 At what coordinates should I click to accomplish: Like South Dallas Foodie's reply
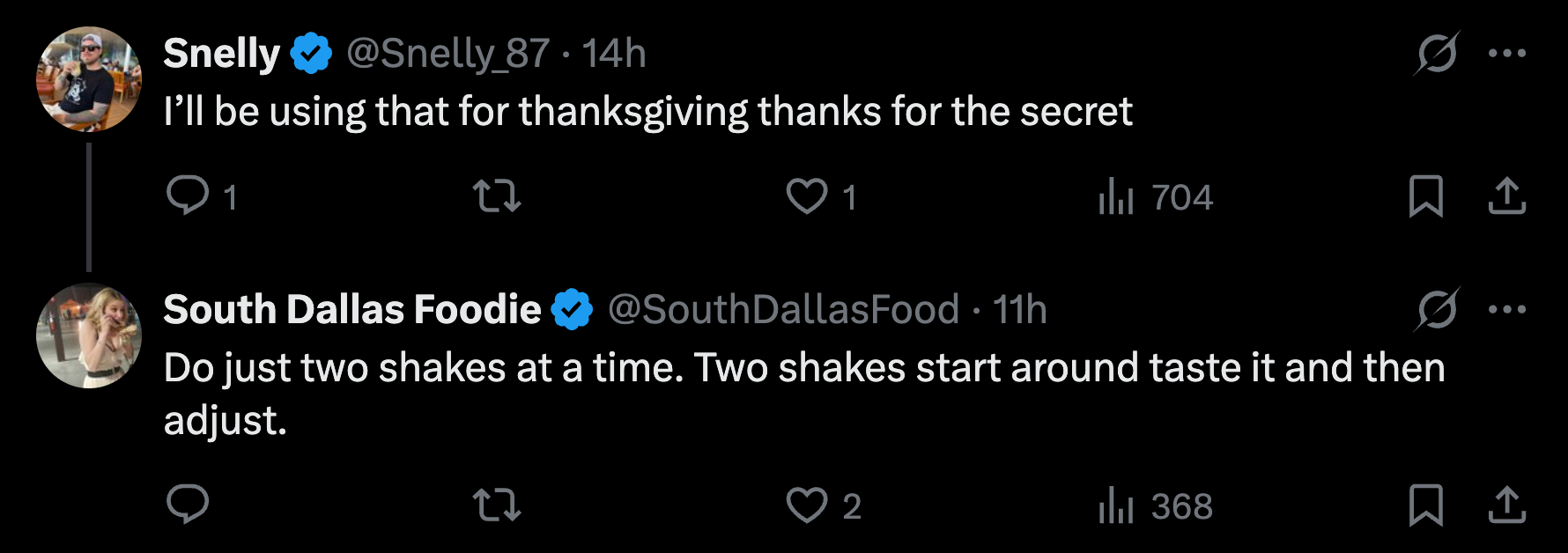coord(807,505)
